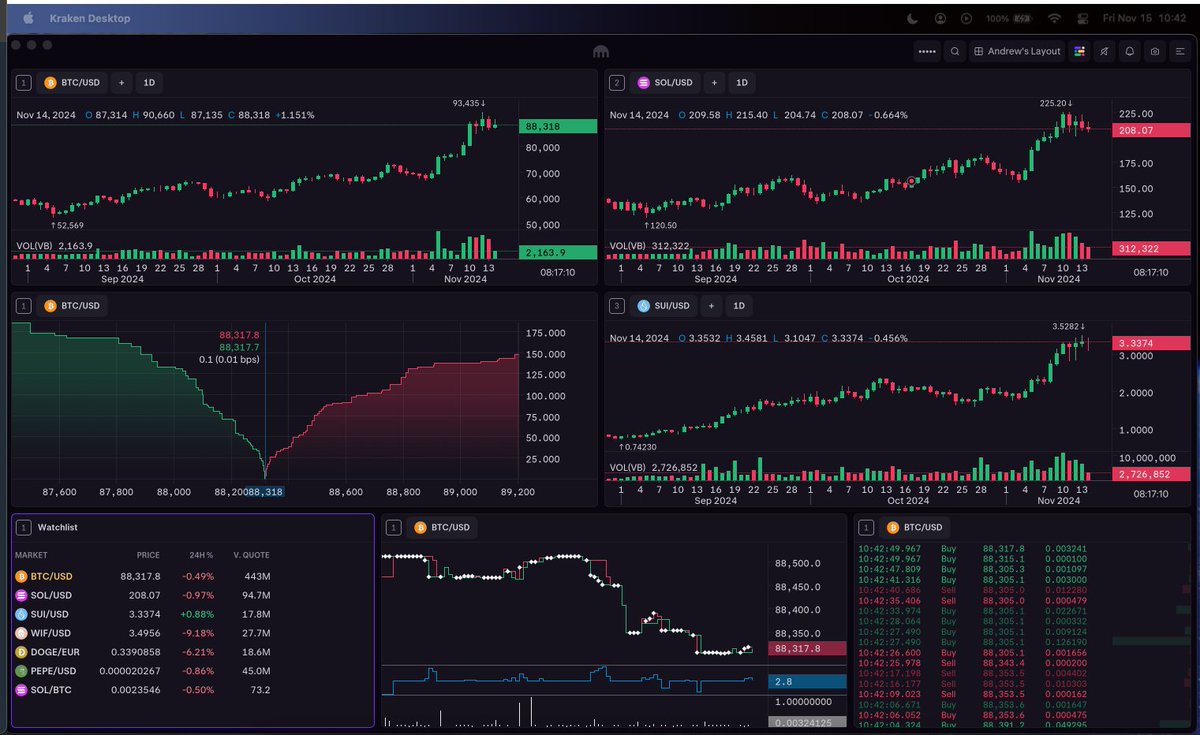Screen dimensions: 1200x735
Task: Open the Andrew's Layout selector
Action: 1017,51
